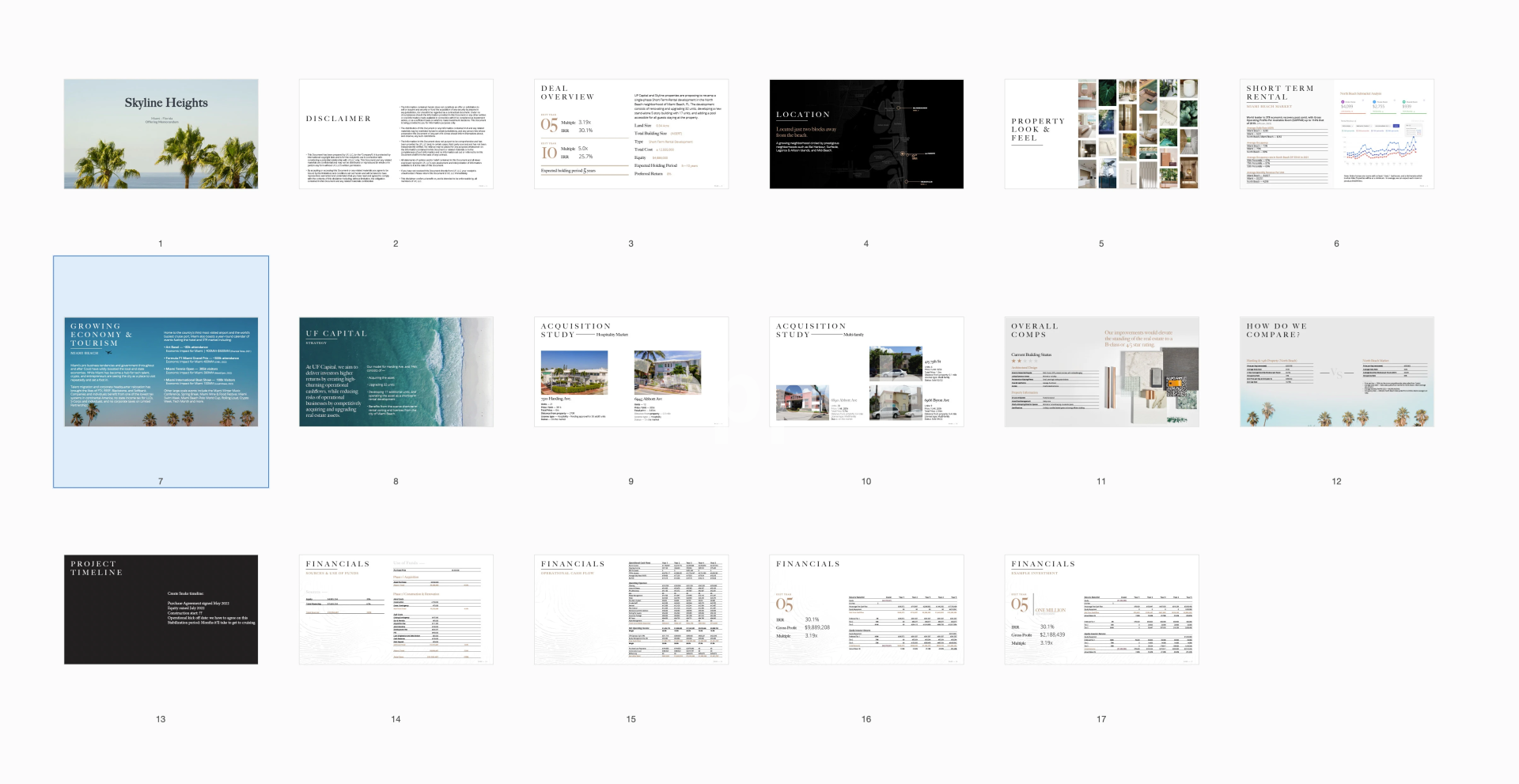
Task: Pick the Financials Example Investment slide
Action: coord(1101,609)
